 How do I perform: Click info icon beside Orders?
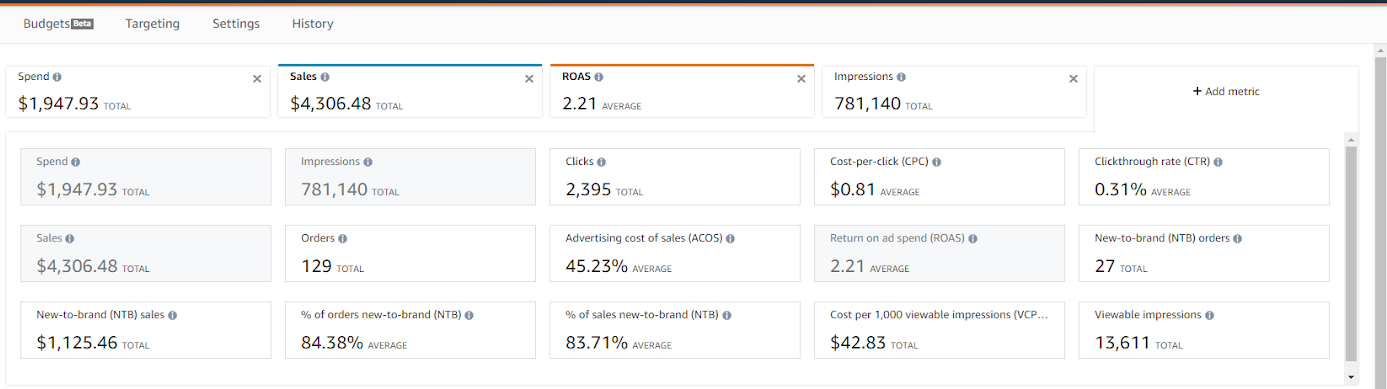coord(343,239)
